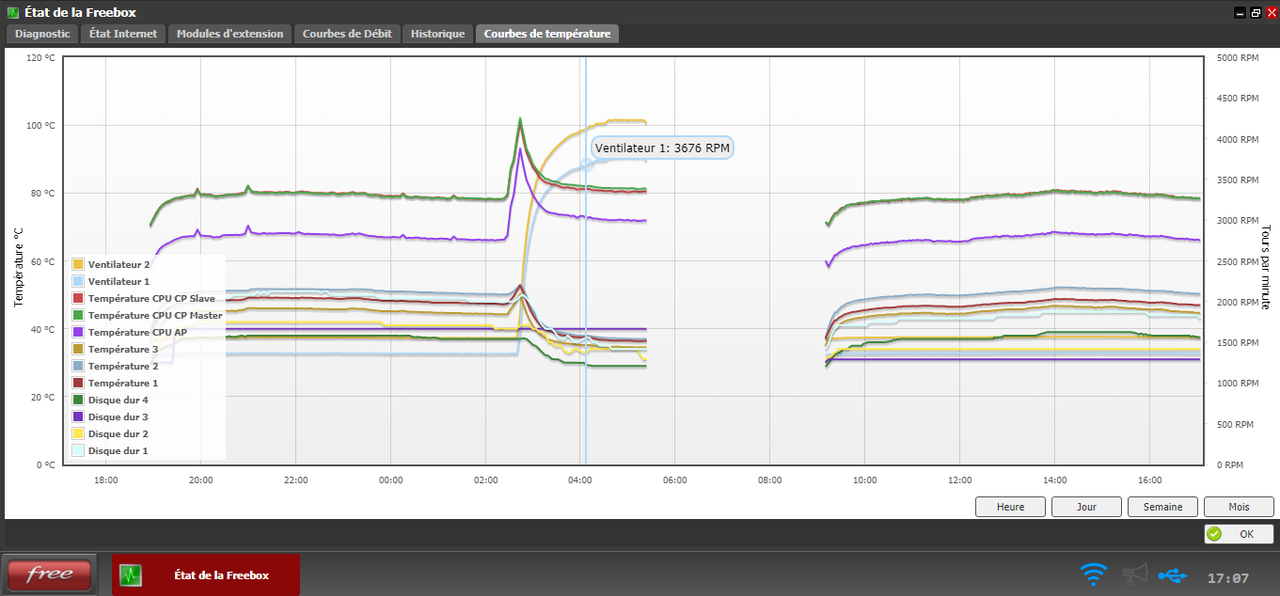Click the Disque dur 2 legend swatch
Image resolution: width=1280 pixels, height=596 pixels.
point(78,434)
